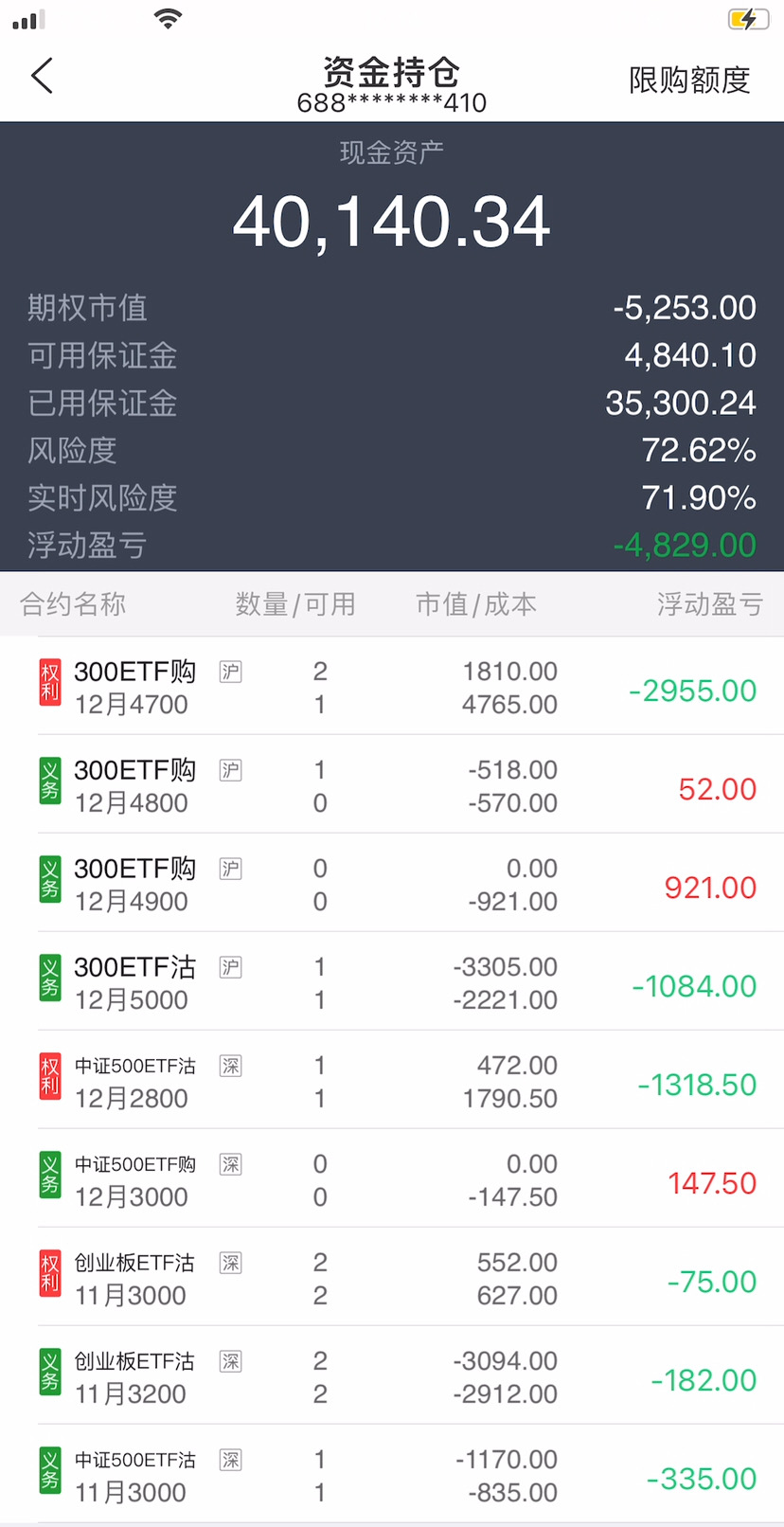Tap the green 义务 badge on 300ETF购 12月4800

click(49, 781)
